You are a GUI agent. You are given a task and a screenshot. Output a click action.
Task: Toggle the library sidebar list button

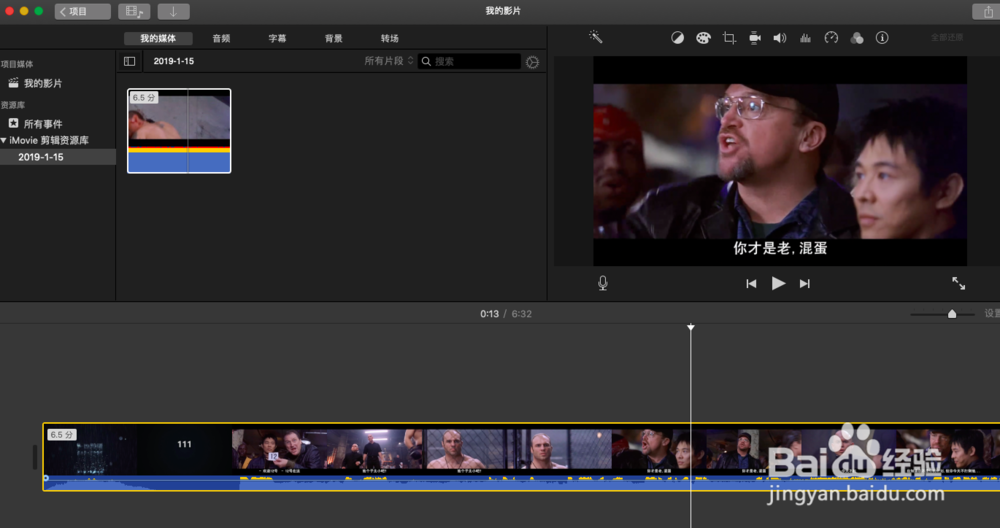129,61
